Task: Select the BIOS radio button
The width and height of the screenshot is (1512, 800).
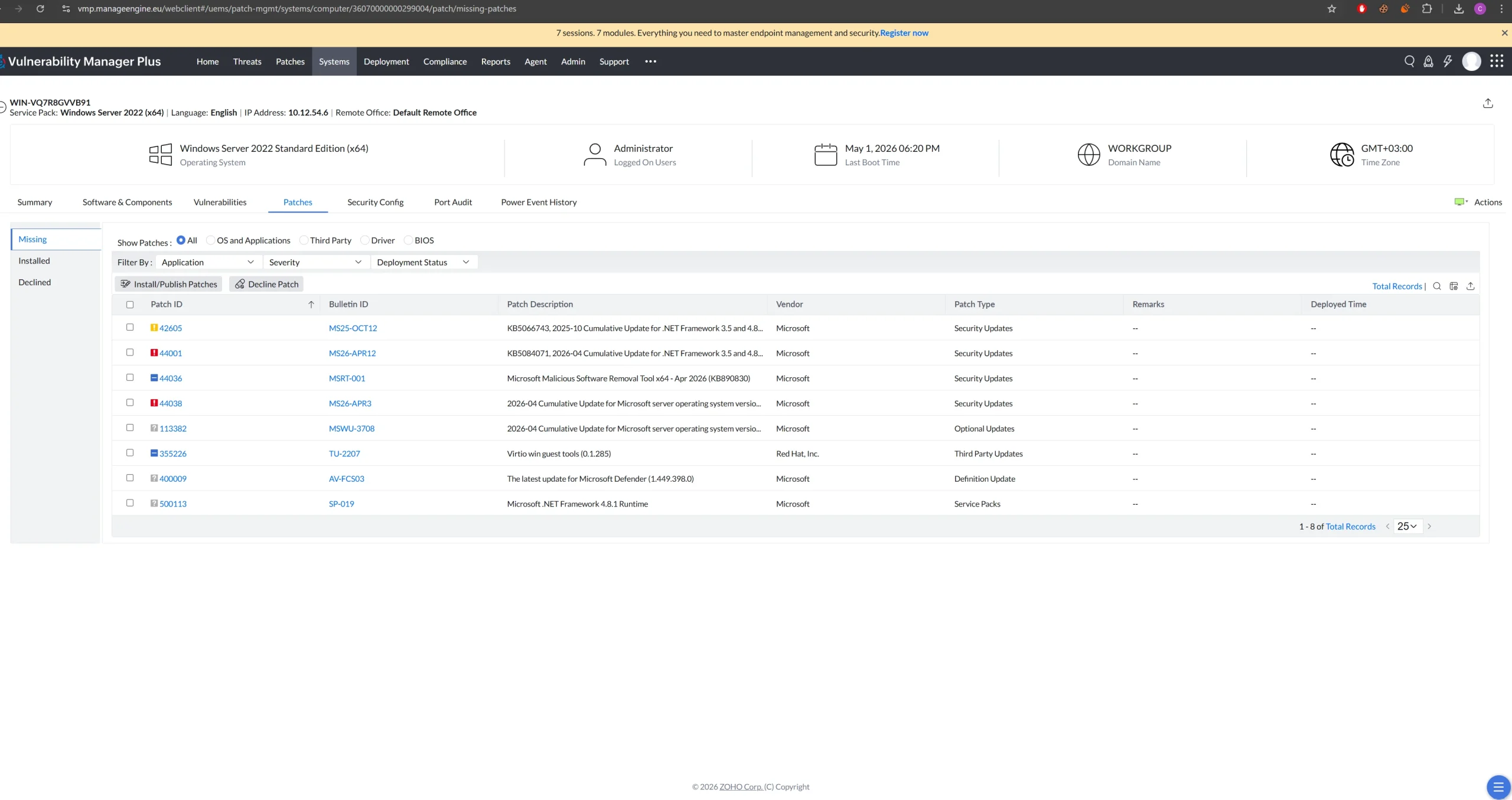Action: pyautogui.click(x=408, y=240)
